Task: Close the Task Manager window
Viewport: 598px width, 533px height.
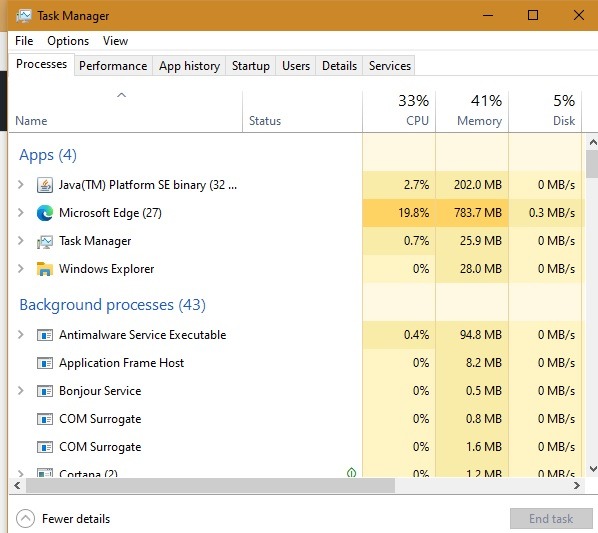Action: point(579,15)
